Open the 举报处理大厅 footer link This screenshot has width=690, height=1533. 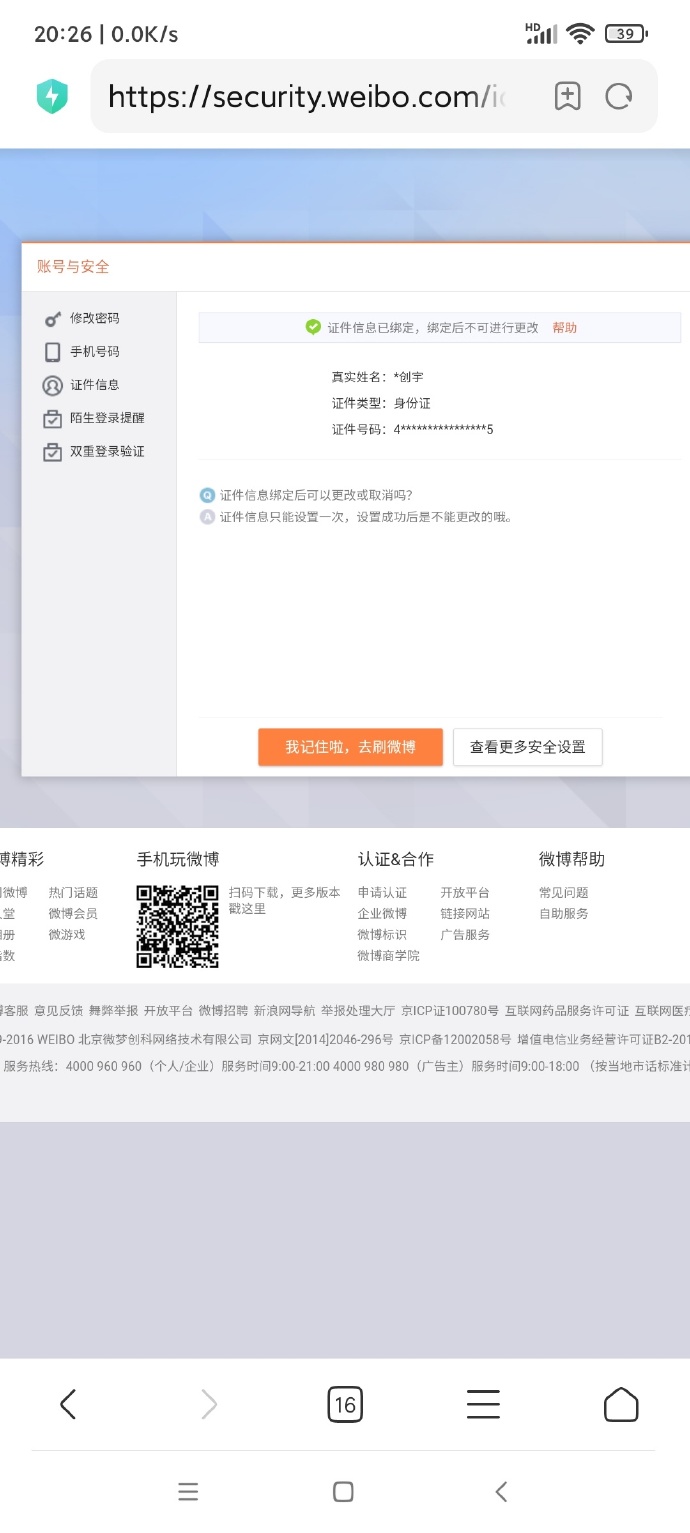[x=358, y=1011]
